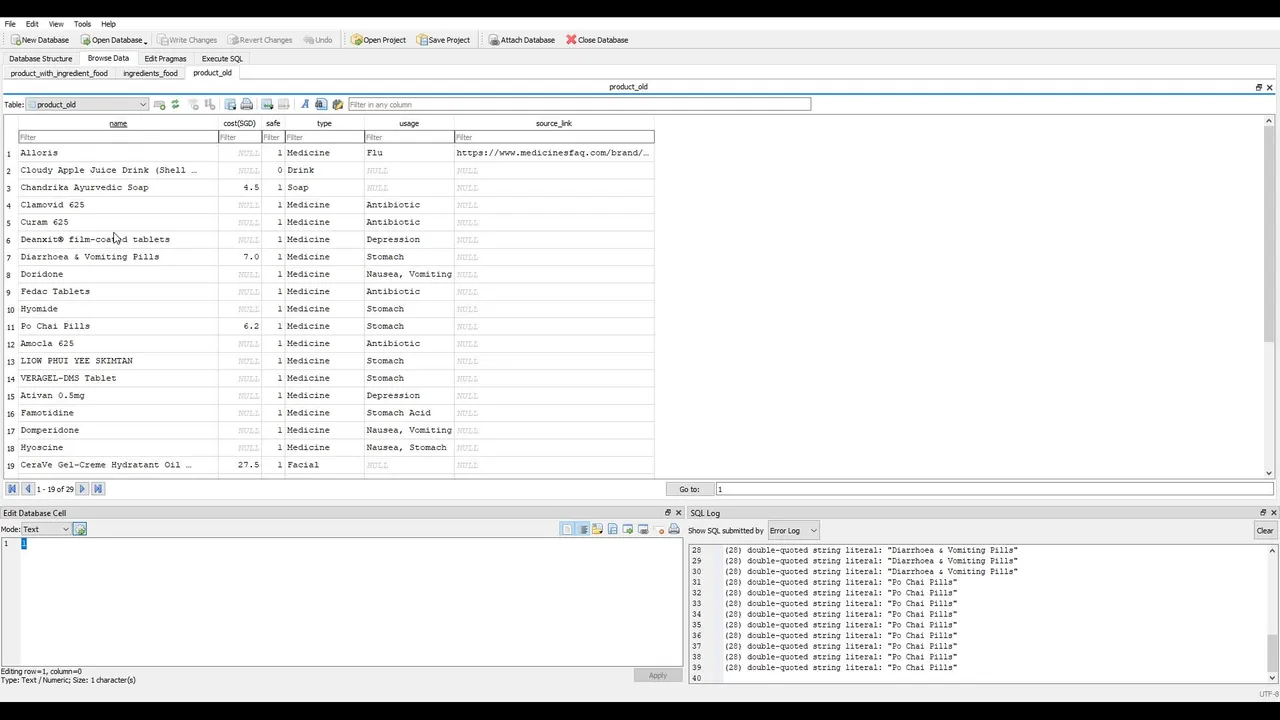1280x720 pixels.
Task: Open the Edit menu
Action: pos(32,24)
